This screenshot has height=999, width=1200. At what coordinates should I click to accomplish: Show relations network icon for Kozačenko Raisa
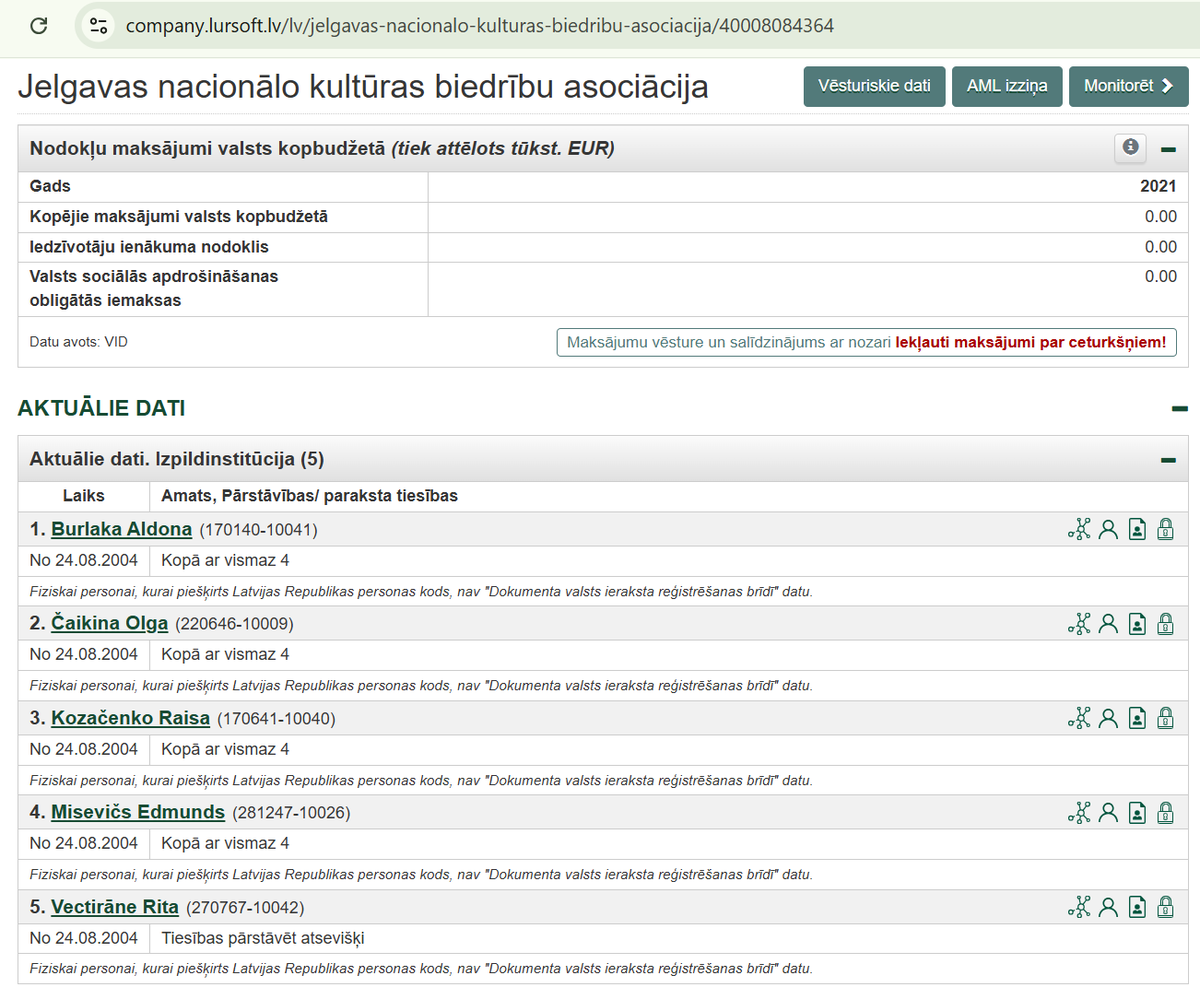(1079, 718)
